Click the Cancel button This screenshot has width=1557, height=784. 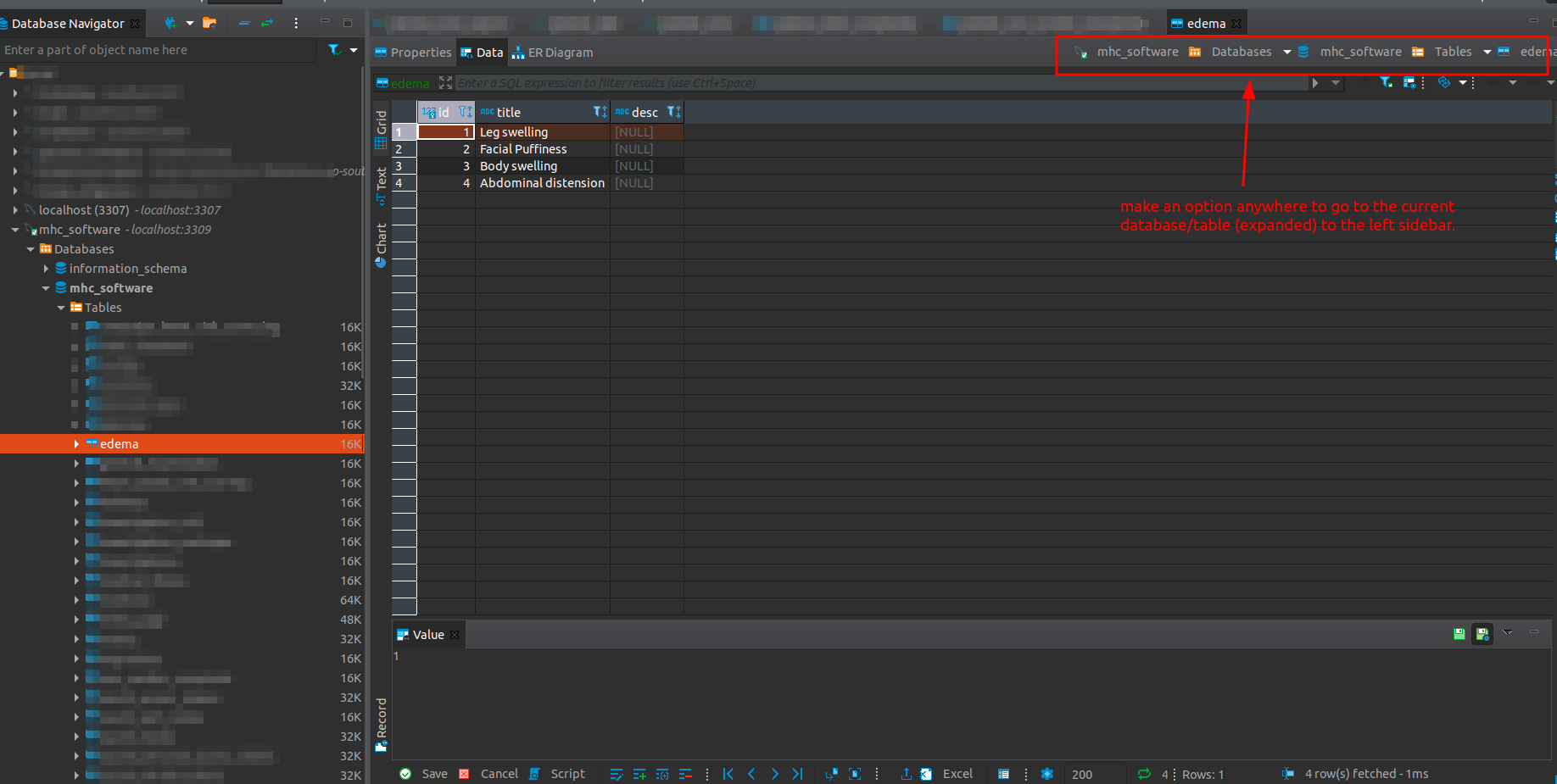[488, 774]
